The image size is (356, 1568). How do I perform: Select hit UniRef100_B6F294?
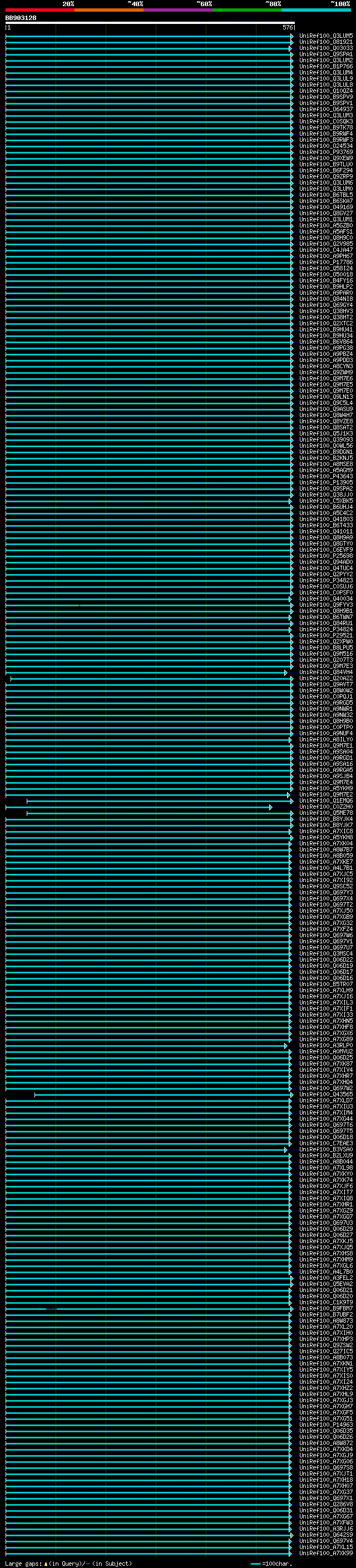click(325, 170)
